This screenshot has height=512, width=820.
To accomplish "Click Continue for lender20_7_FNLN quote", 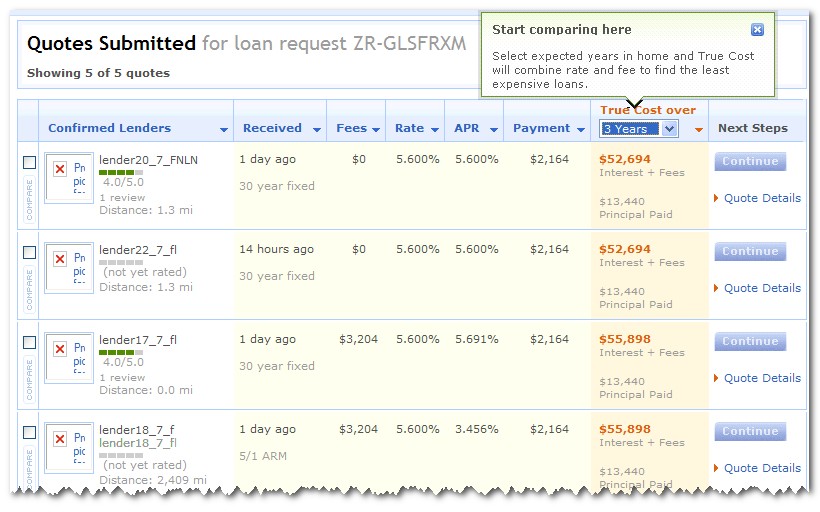I will pos(750,162).
